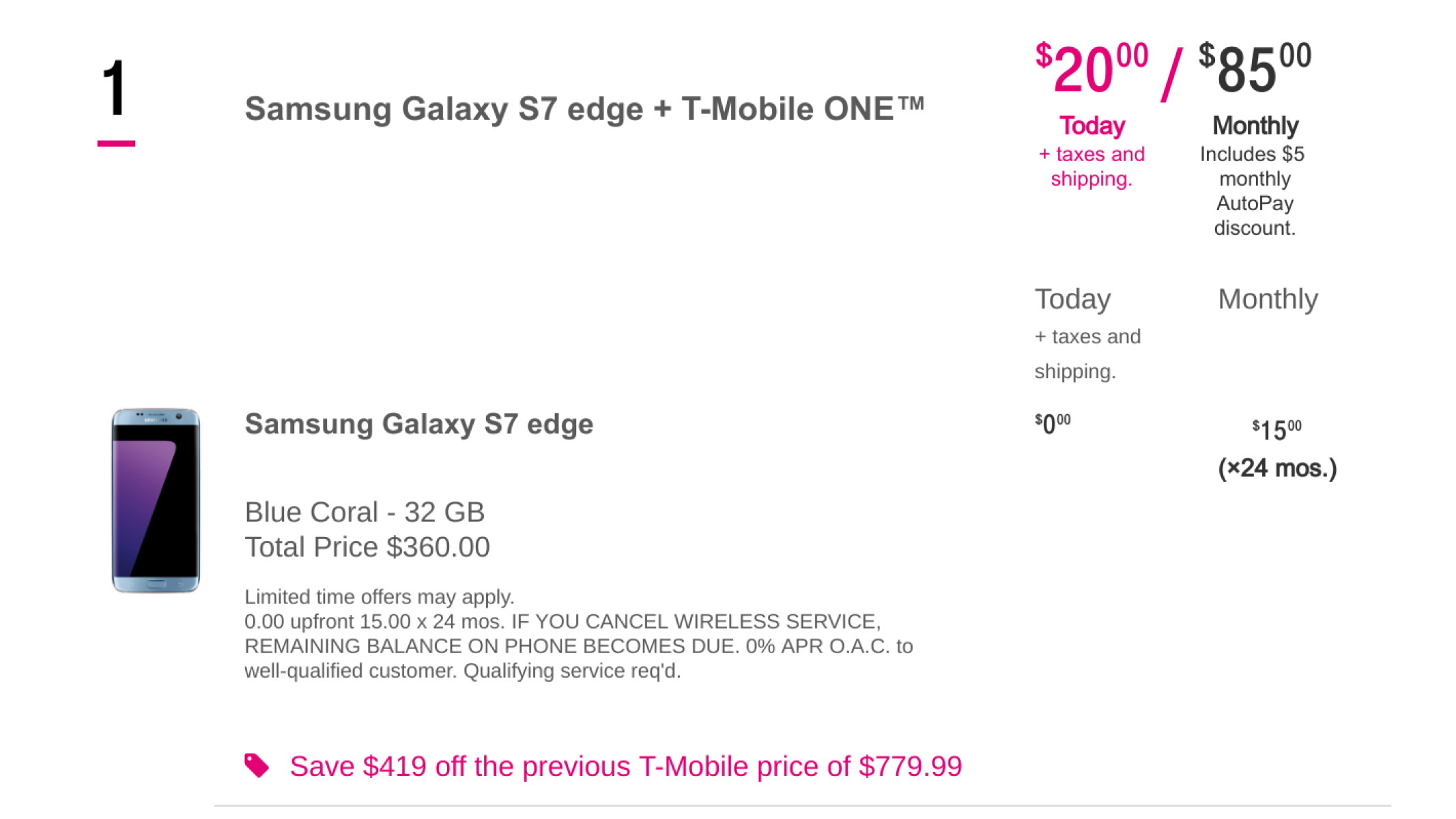
Task: Click Limited time offers may apply text
Action: [x=379, y=597]
